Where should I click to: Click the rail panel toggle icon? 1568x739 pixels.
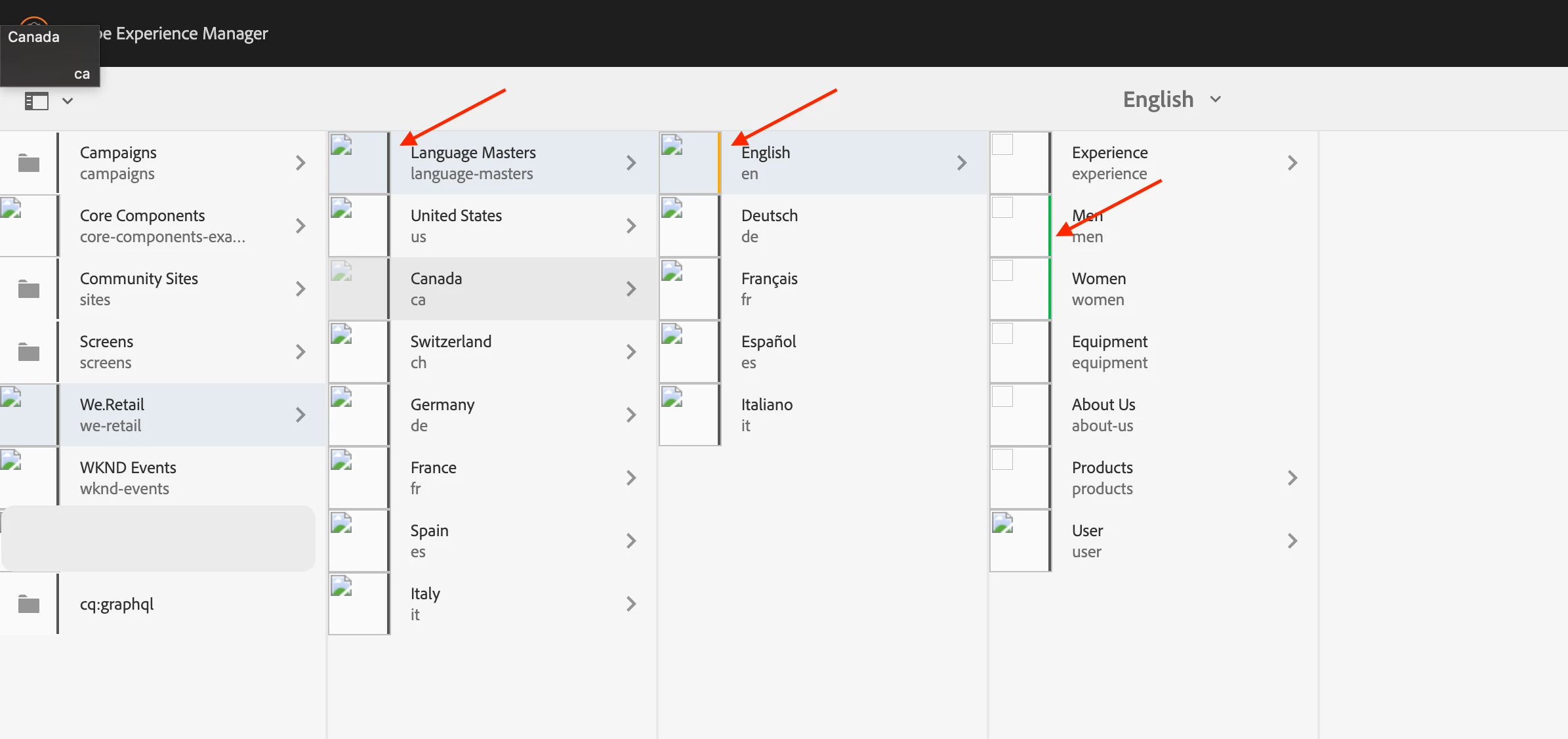[37, 101]
